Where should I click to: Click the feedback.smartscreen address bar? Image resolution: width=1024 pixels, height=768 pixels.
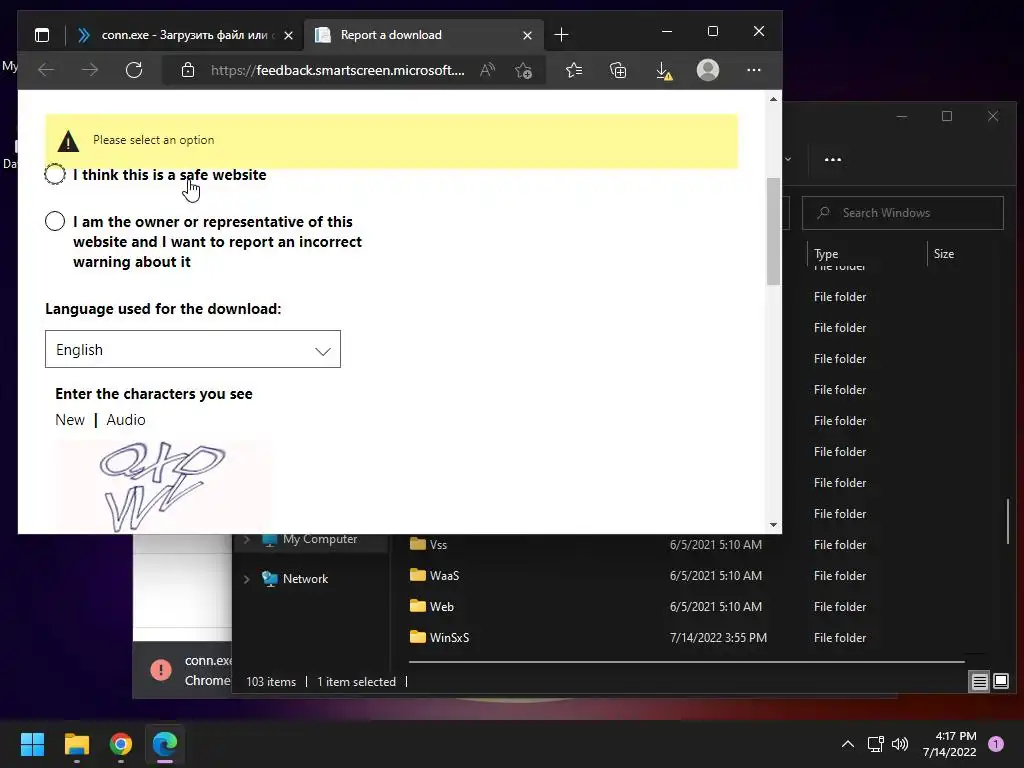tap(338, 70)
